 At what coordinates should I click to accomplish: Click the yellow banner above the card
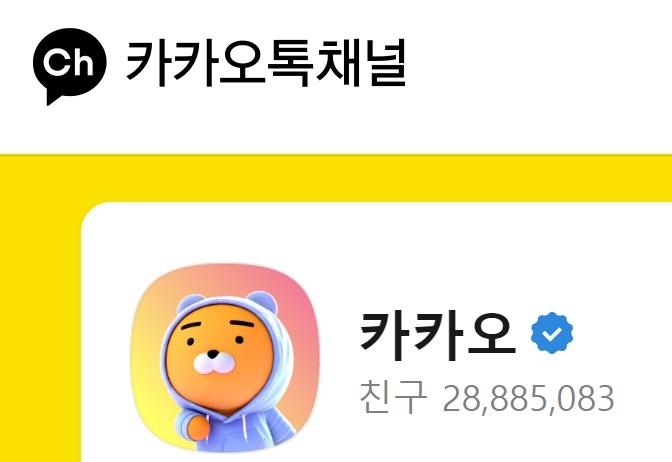tap(336, 178)
